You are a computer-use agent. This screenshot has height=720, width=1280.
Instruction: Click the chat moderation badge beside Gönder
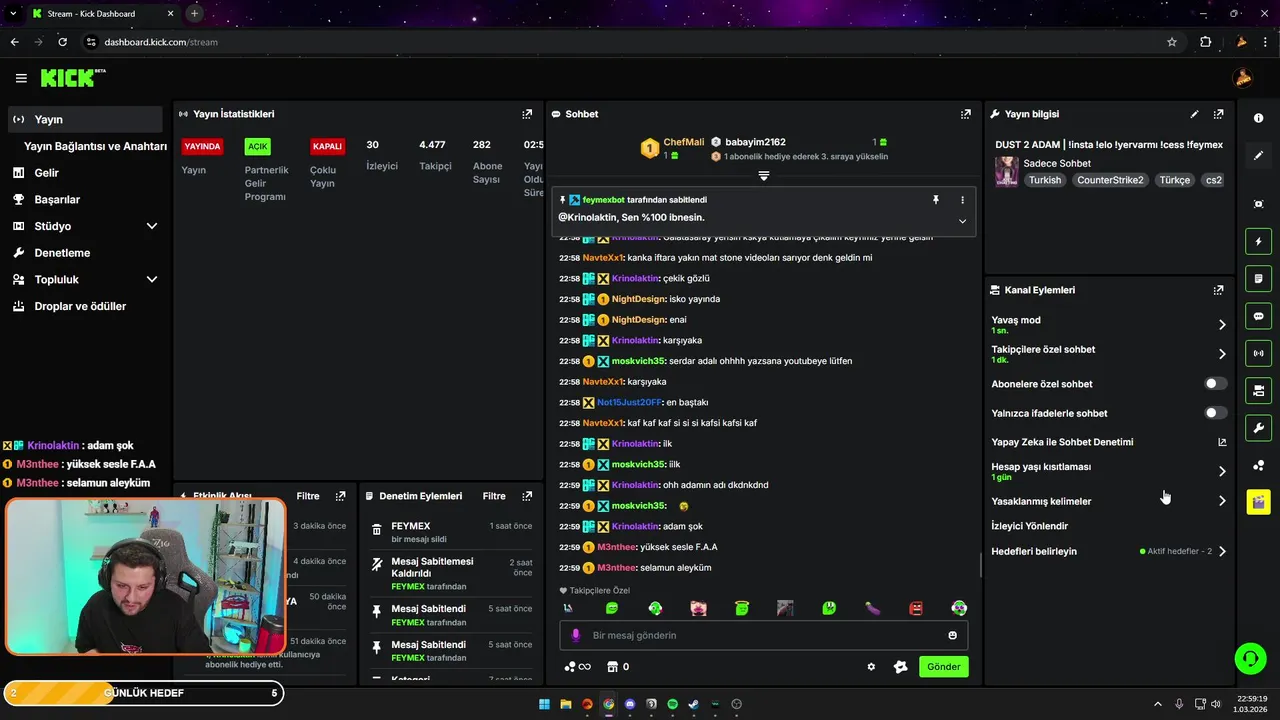click(900, 667)
